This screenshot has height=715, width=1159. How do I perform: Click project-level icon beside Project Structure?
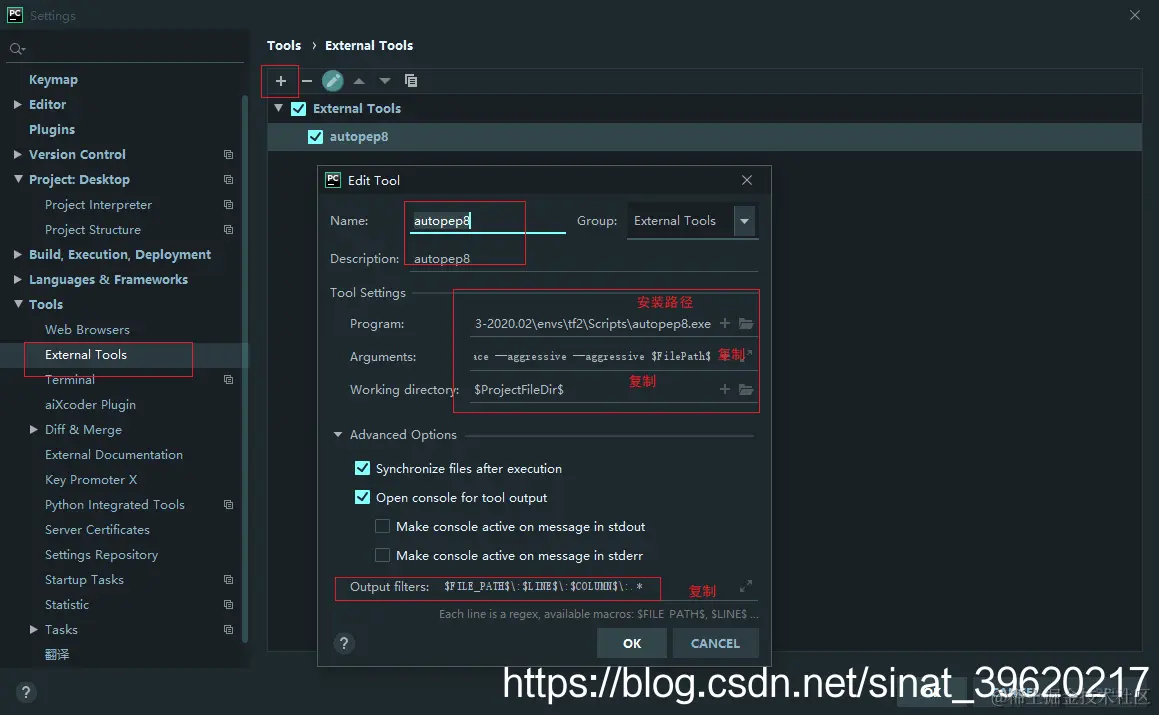pyautogui.click(x=228, y=230)
